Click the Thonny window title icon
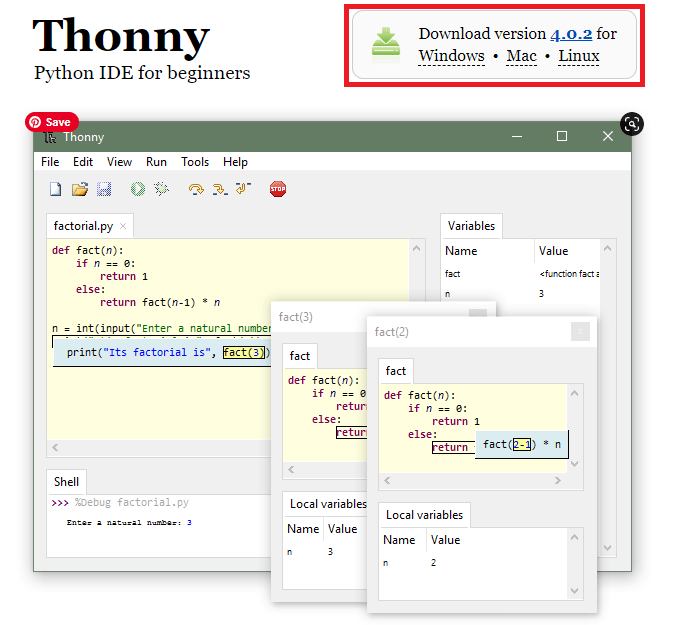695x625 pixels. click(50, 137)
